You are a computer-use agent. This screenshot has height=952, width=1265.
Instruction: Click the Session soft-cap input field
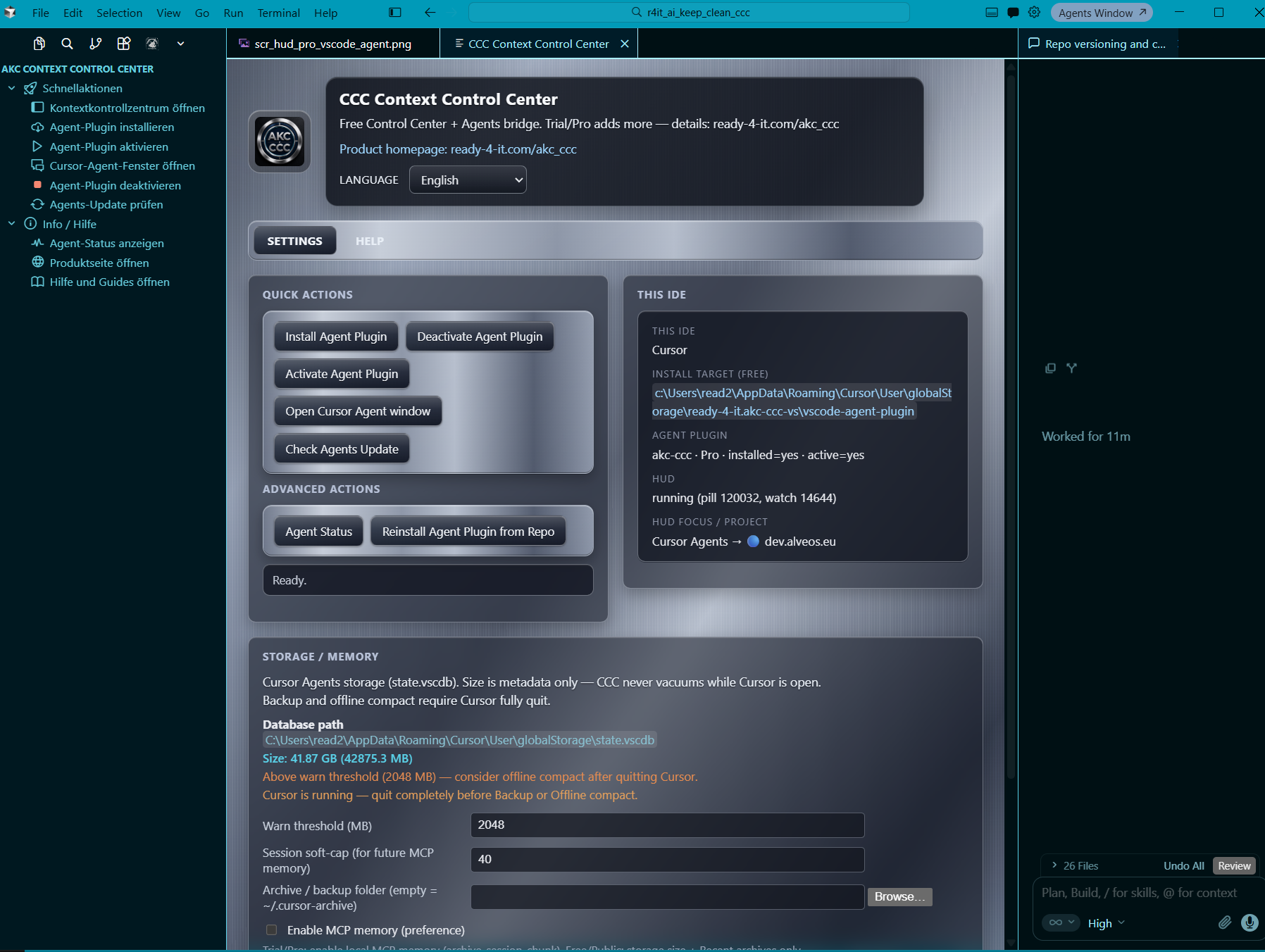667,860
